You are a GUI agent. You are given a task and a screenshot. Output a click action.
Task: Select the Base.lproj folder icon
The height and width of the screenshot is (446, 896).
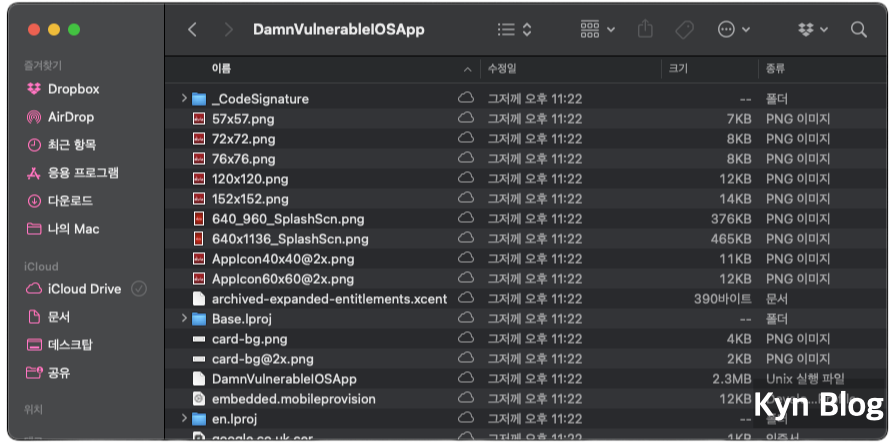[198, 318]
